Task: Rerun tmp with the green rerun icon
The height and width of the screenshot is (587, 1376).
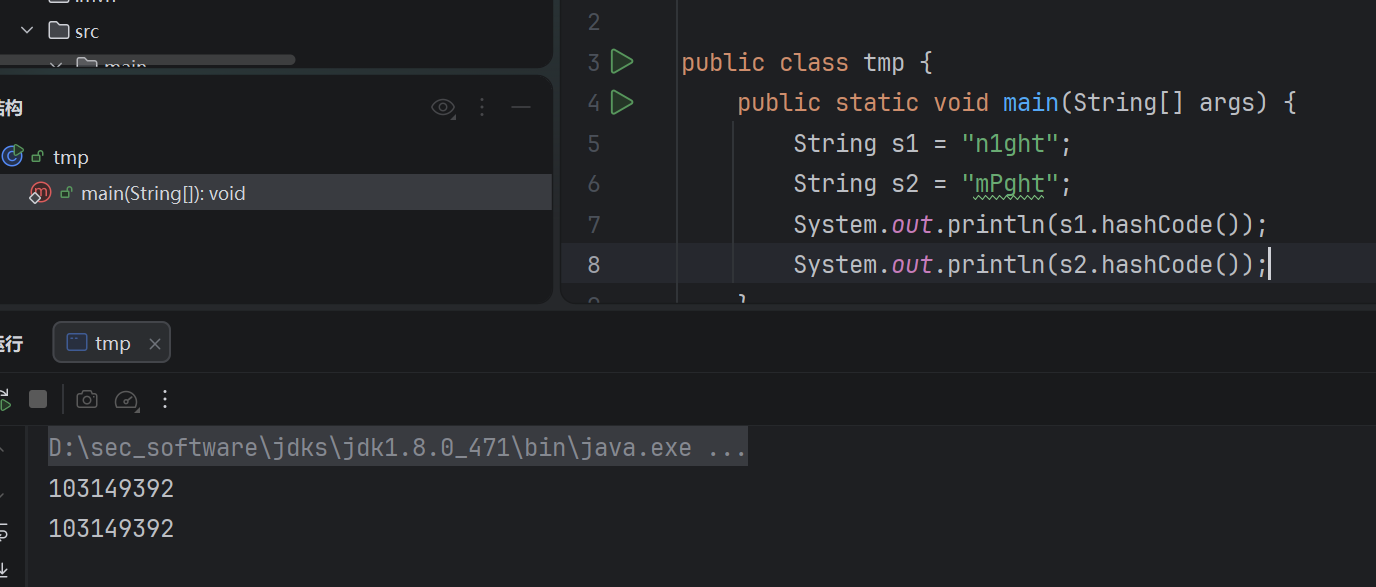Action: point(5,401)
